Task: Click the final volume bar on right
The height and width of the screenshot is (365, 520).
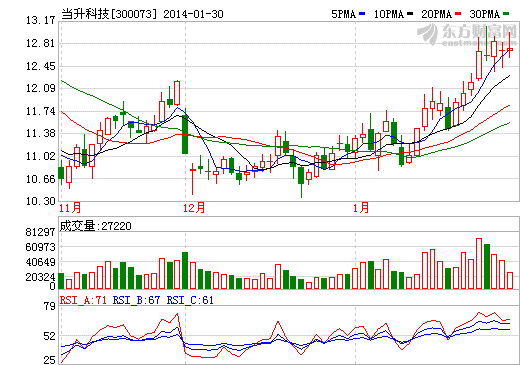Action: tap(510, 280)
